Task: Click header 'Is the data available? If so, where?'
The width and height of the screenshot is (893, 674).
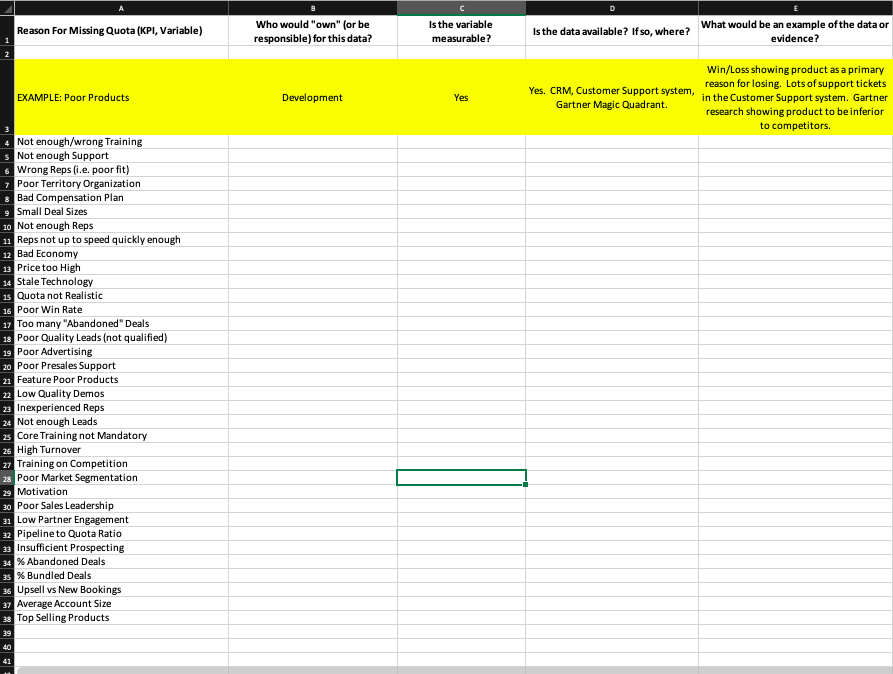Action: (612, 31)
